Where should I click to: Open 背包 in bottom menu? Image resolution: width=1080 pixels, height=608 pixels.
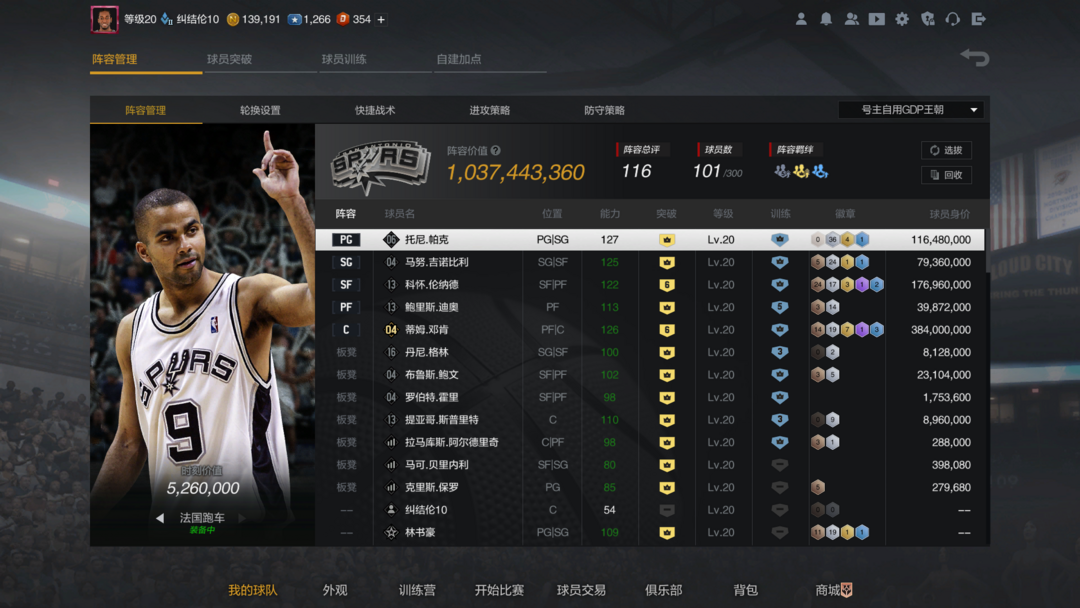[745, 590]
